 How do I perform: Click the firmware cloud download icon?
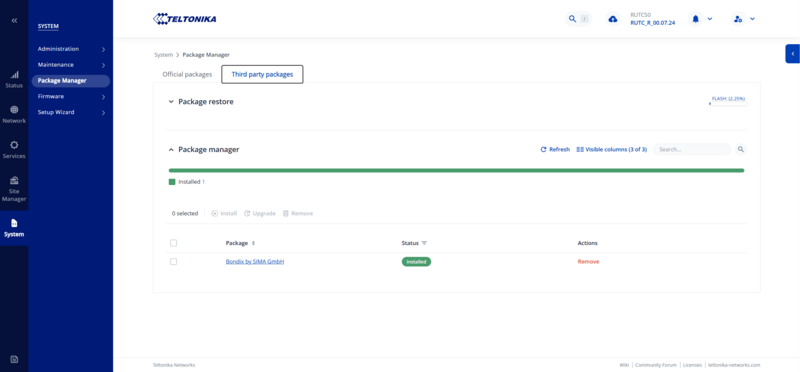coord(613,19)
